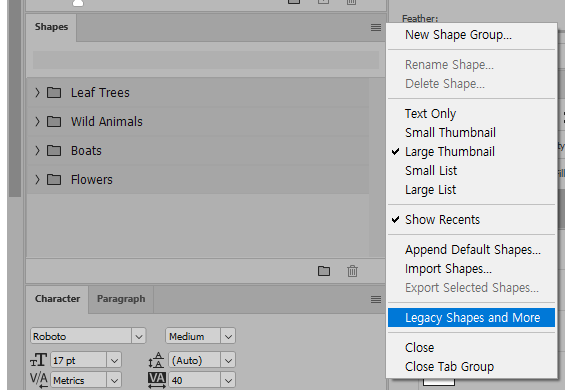Select the Shapes panel tab
The image size is (565, 390).
(x=51, y=27)
